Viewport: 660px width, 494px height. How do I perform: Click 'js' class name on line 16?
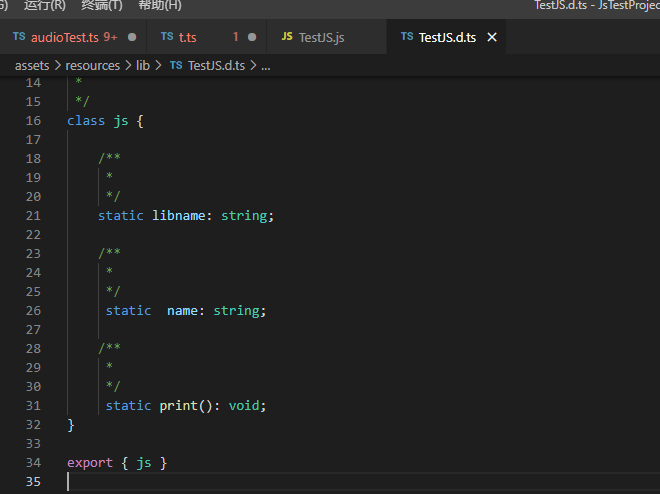(121, 121)
